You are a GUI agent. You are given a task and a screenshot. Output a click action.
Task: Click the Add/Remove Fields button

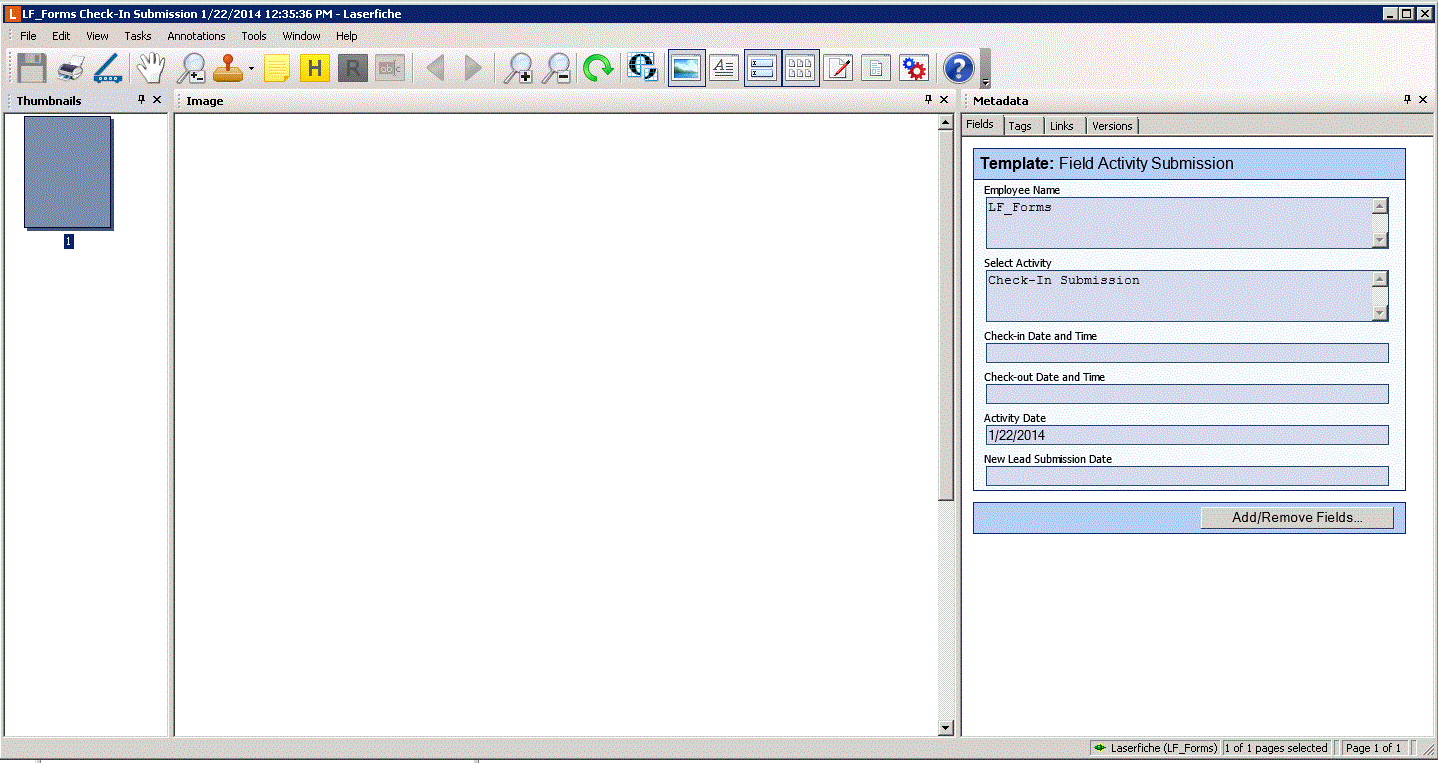click(1297, 518)
